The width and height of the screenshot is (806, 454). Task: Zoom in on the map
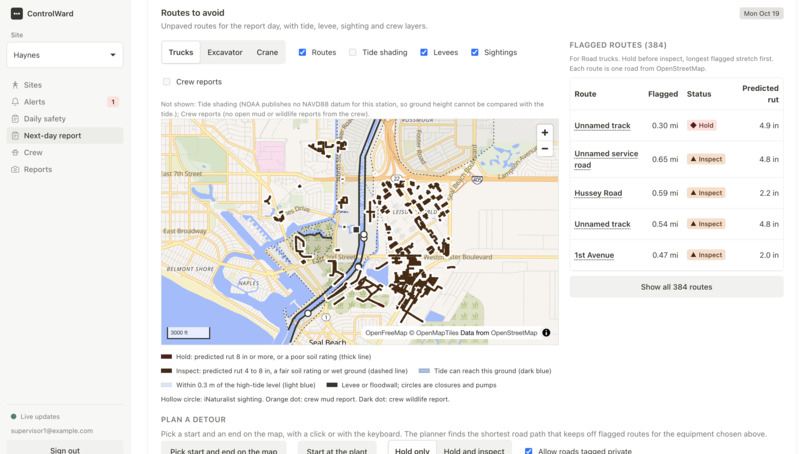pyautogui.click(x=544, y=133)
